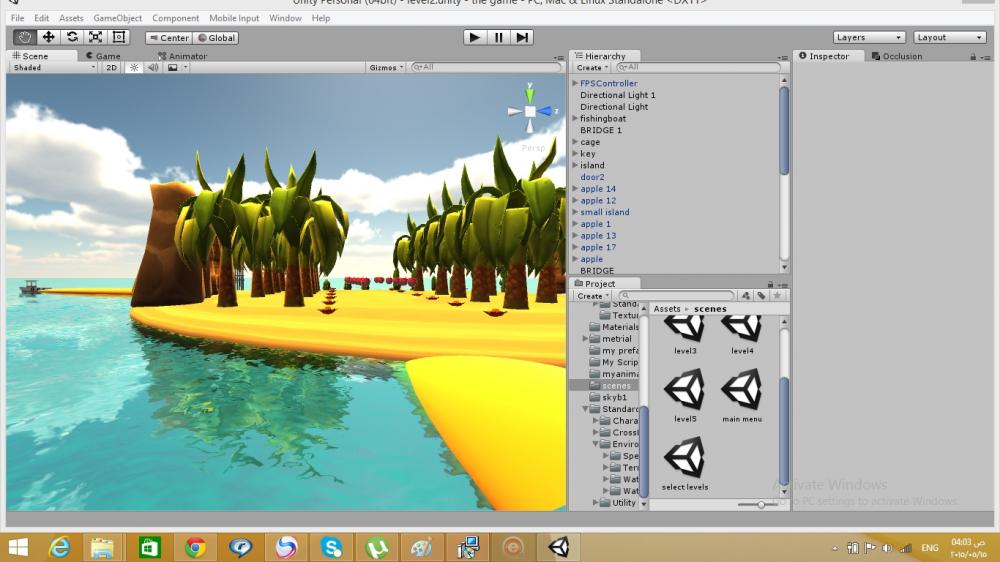Open the Shaded draw mode dropdown

[x=54, y=68]
